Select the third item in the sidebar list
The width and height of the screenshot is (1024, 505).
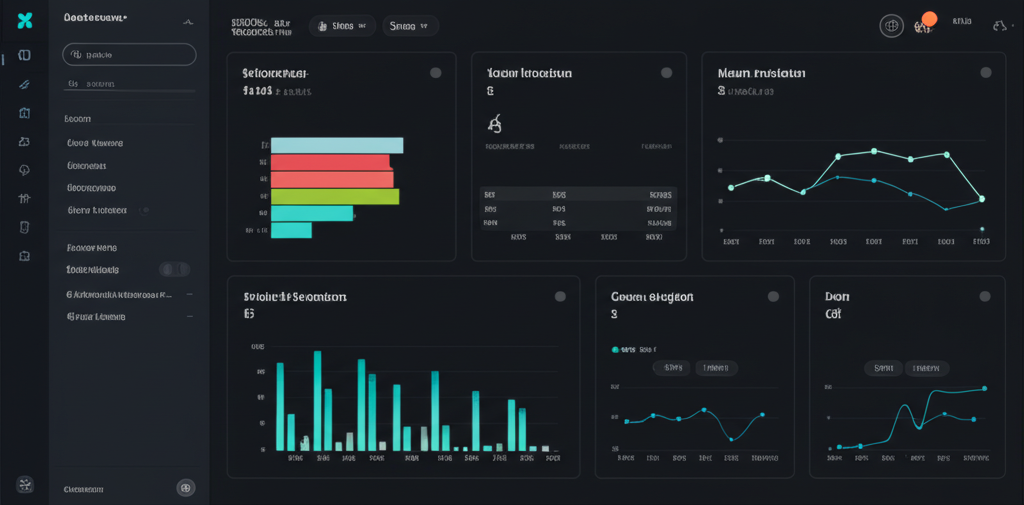(x=91, y=187)
